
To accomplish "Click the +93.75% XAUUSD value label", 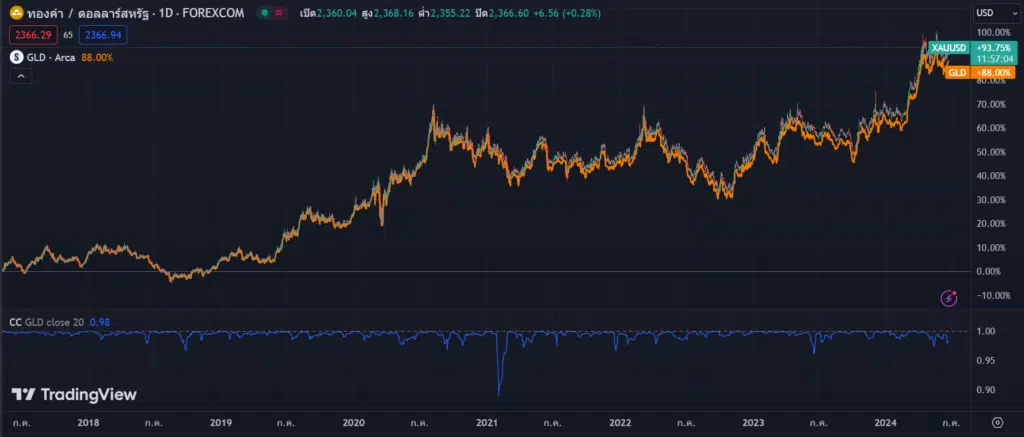I will (993, 48).
